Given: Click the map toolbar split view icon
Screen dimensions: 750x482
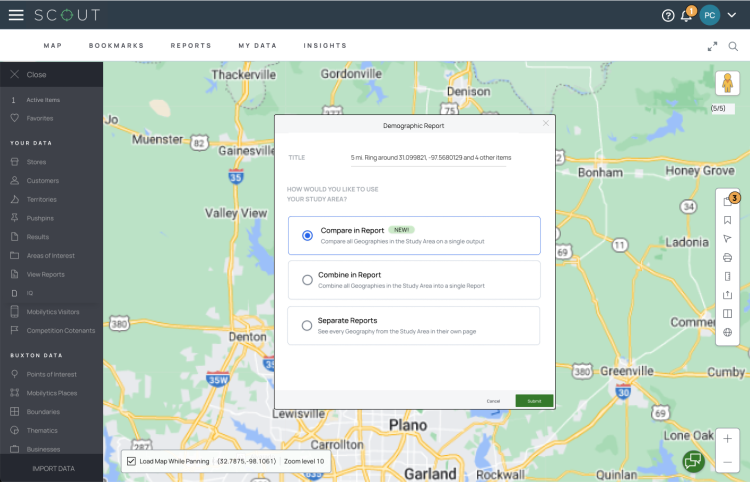Looking at the screenshot, I should [728, 314].
